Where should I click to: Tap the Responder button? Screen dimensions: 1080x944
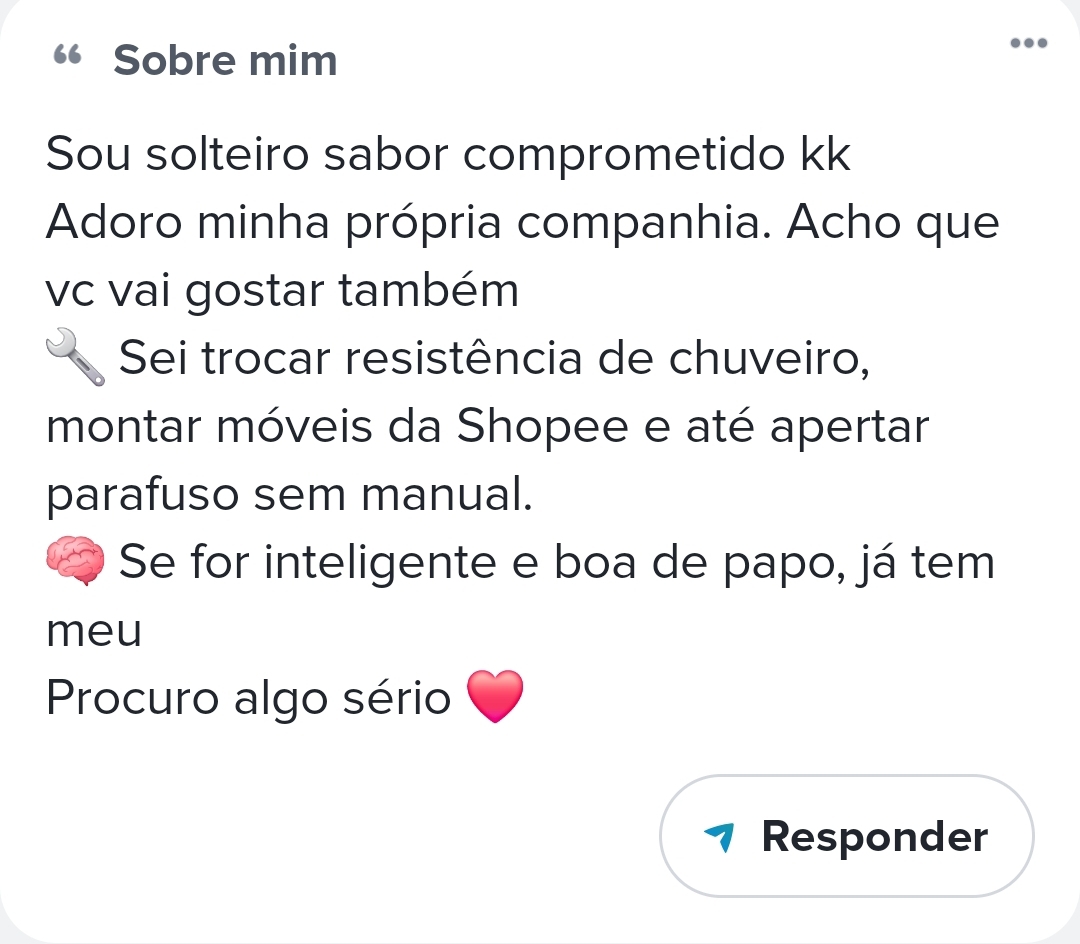(x=846, y=836)
